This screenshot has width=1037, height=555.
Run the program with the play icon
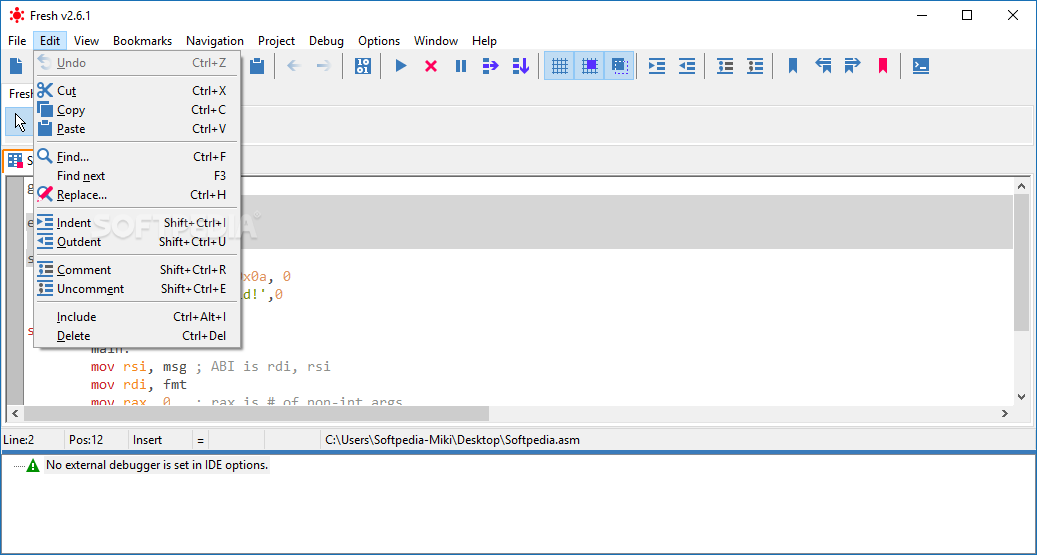point(401,65)
